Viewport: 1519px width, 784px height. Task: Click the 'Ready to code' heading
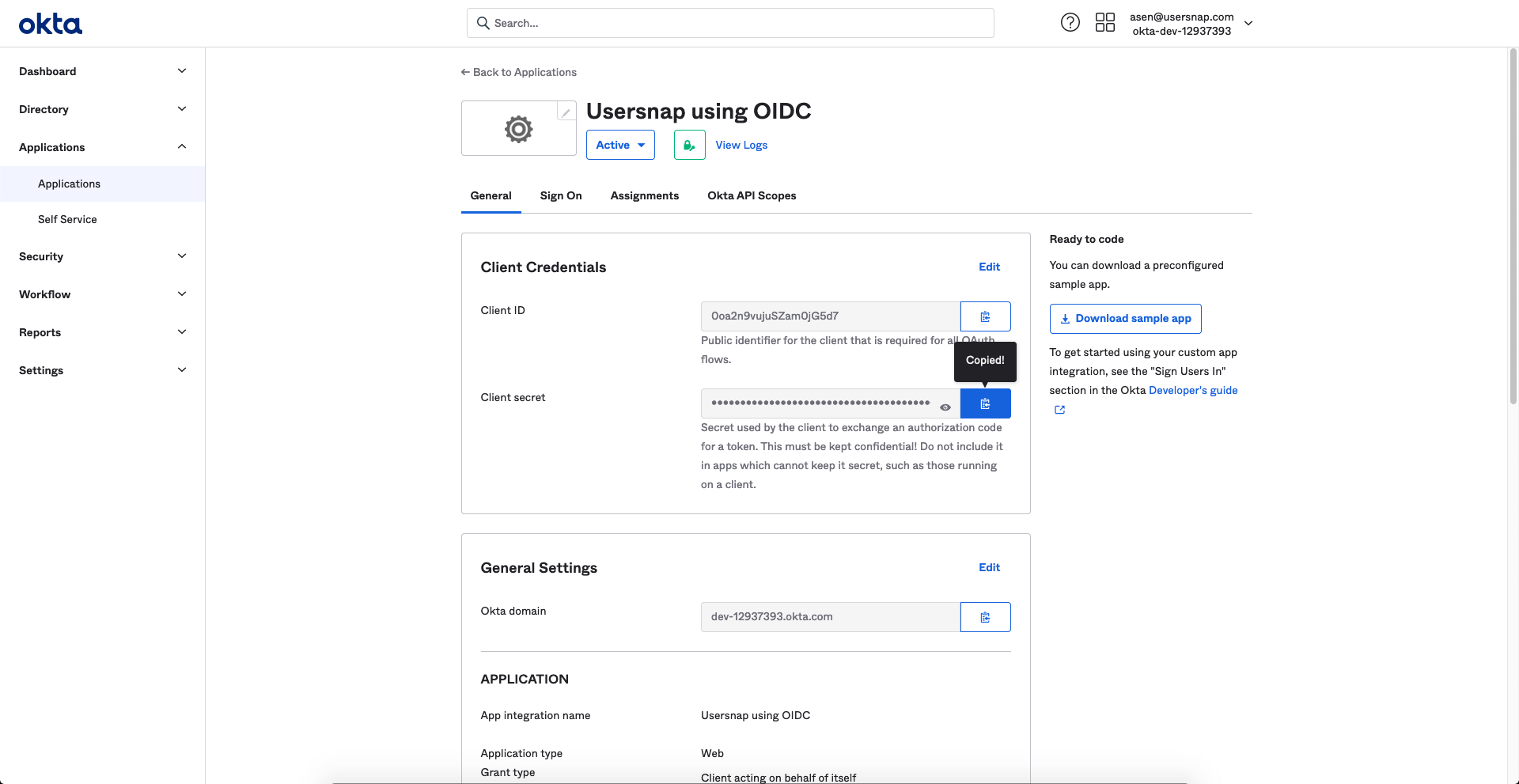(x=1086, y=239)
